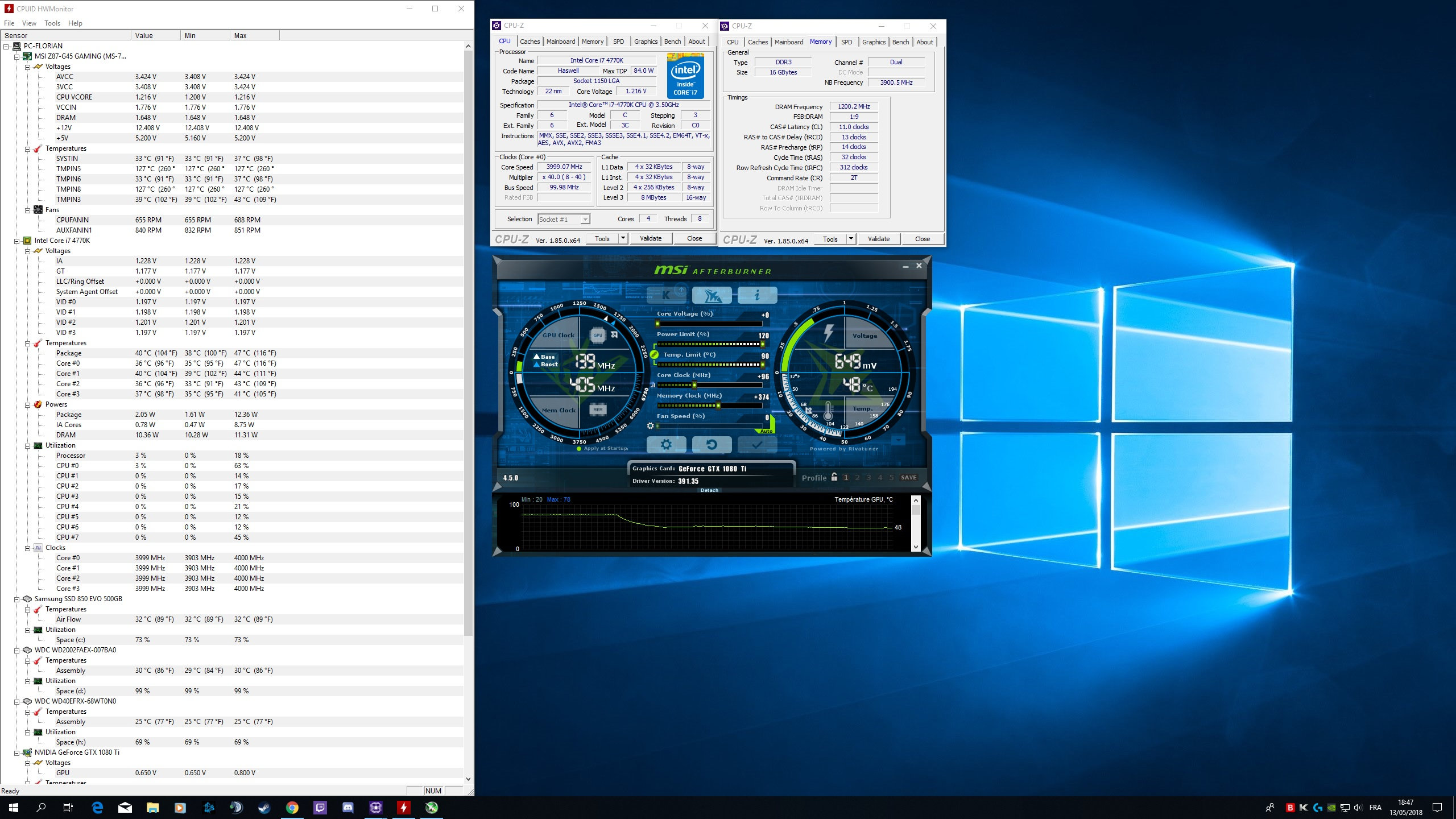Open Afterburner Kombustor K button
The height and width of the screenshot is (819, 1456).
click(x=666, y=295)
